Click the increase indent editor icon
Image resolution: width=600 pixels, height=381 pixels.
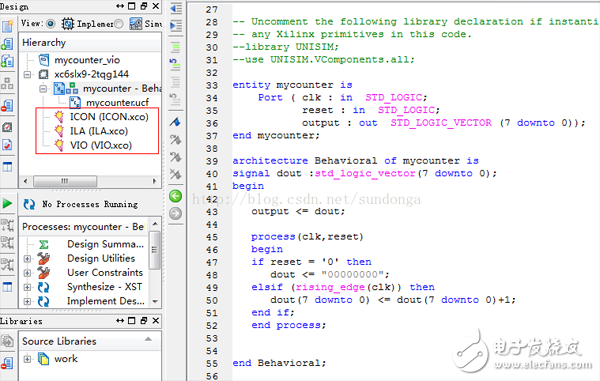(x=176, y=26)
